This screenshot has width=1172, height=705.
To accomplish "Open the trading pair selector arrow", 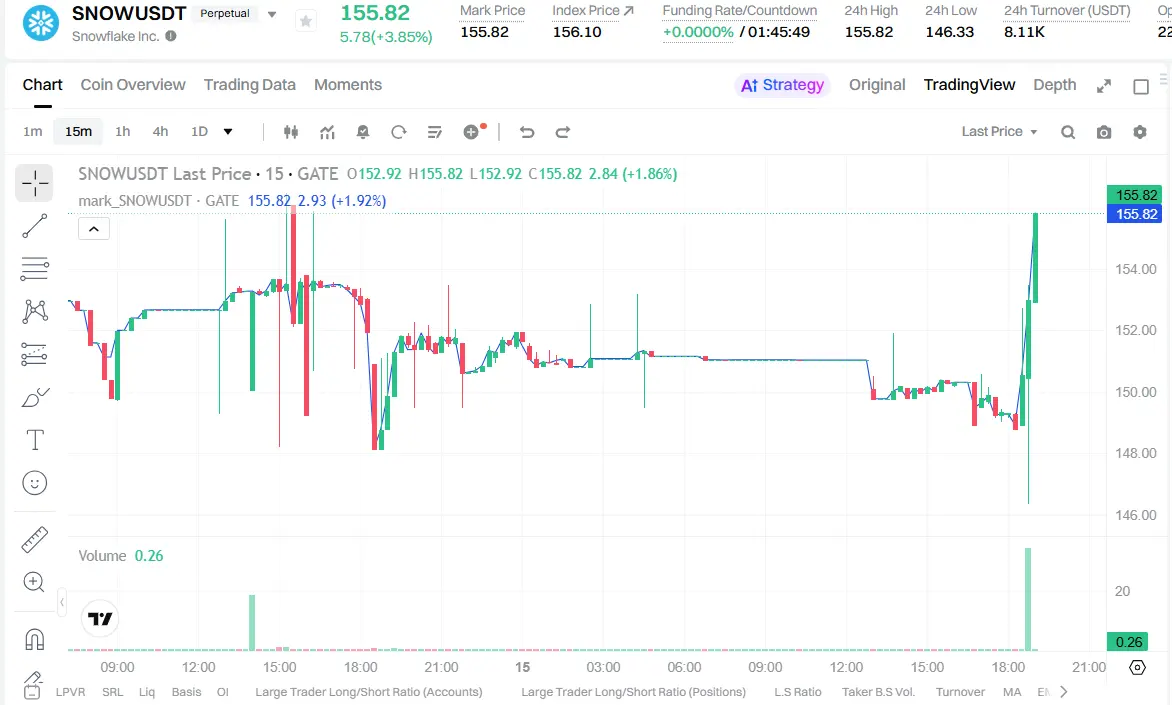I will (272, 14).
